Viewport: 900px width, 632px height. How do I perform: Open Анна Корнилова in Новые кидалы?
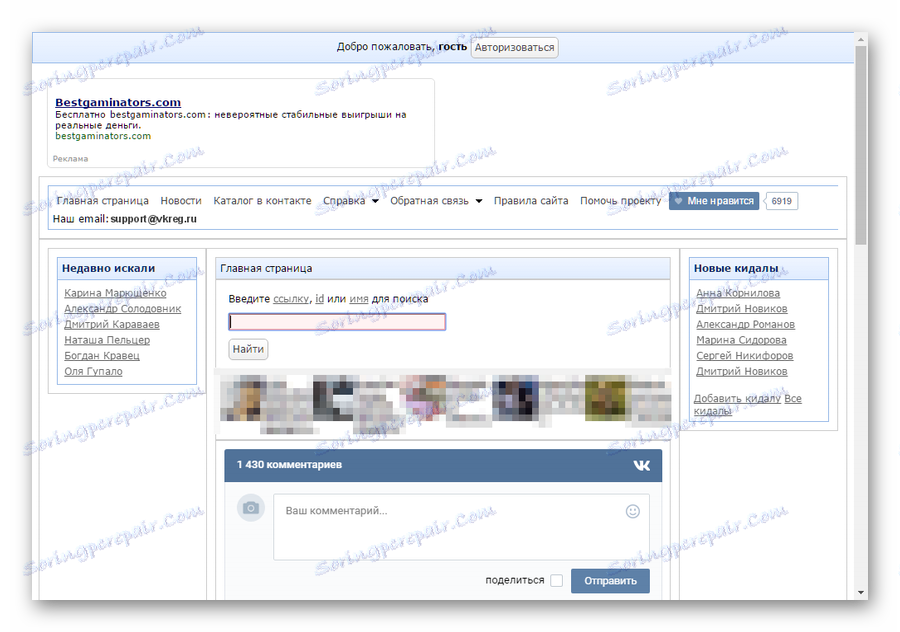[738, 293]
